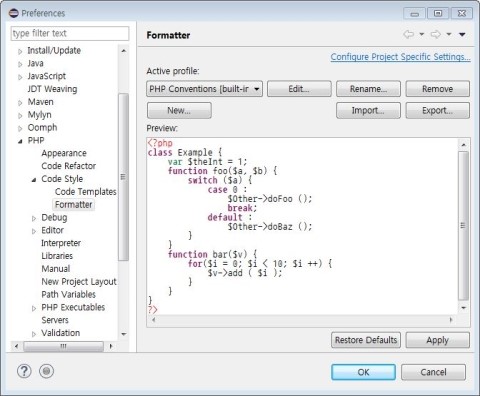Expand the Java tree node

[20, 64]
